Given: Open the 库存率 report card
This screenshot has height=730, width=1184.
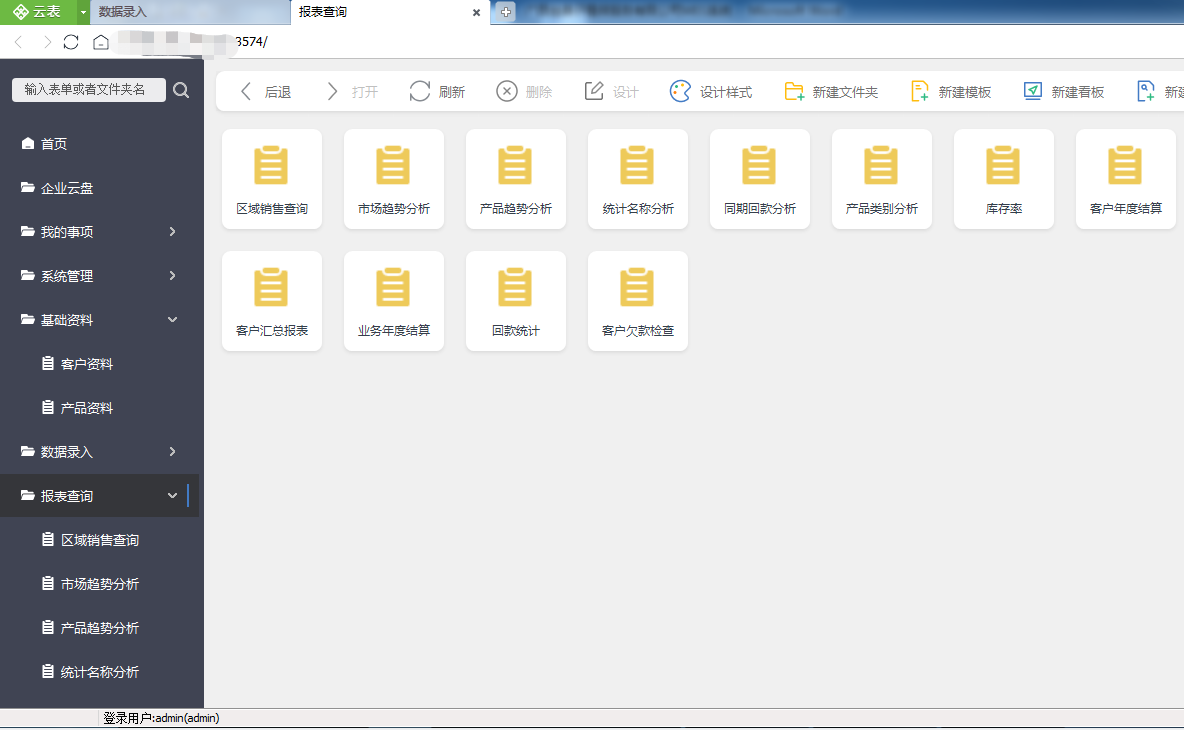Looking at the screenshot, I should [x=1004, y=179].
